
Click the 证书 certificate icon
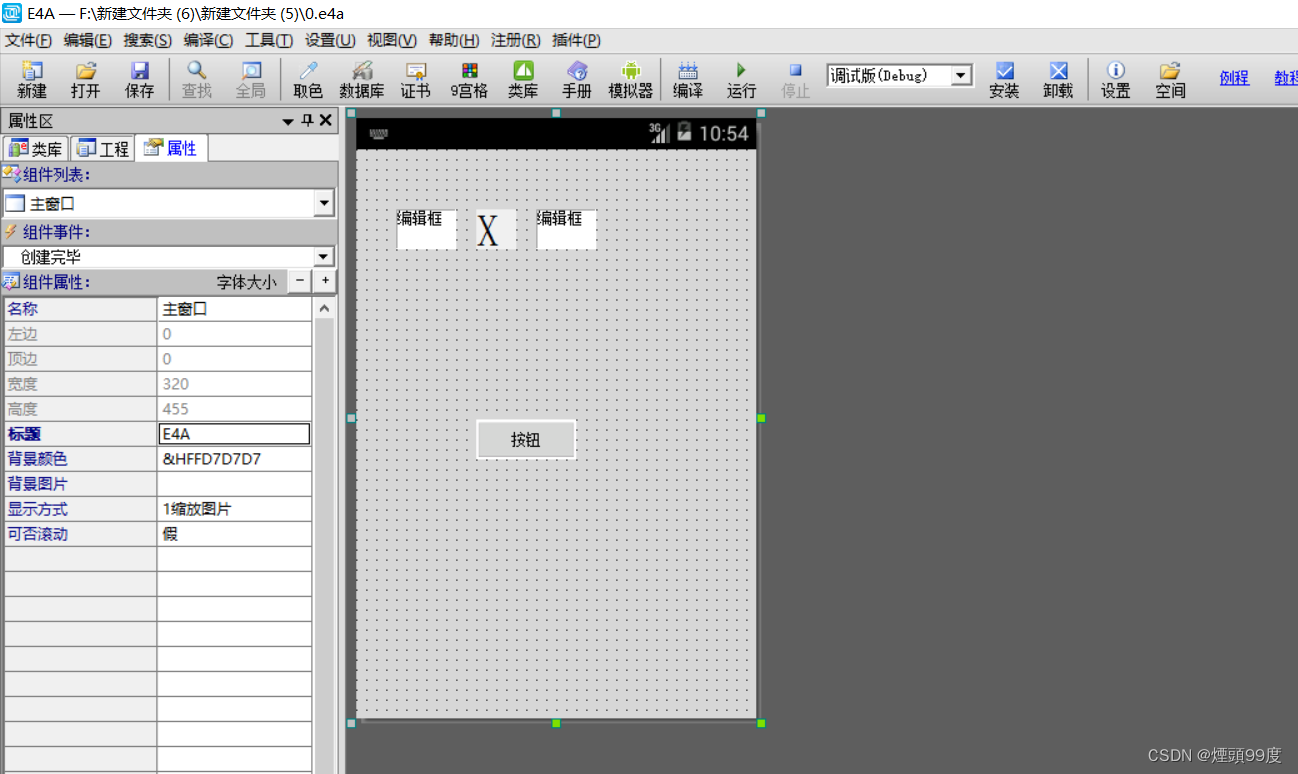[x=415, y=80]
